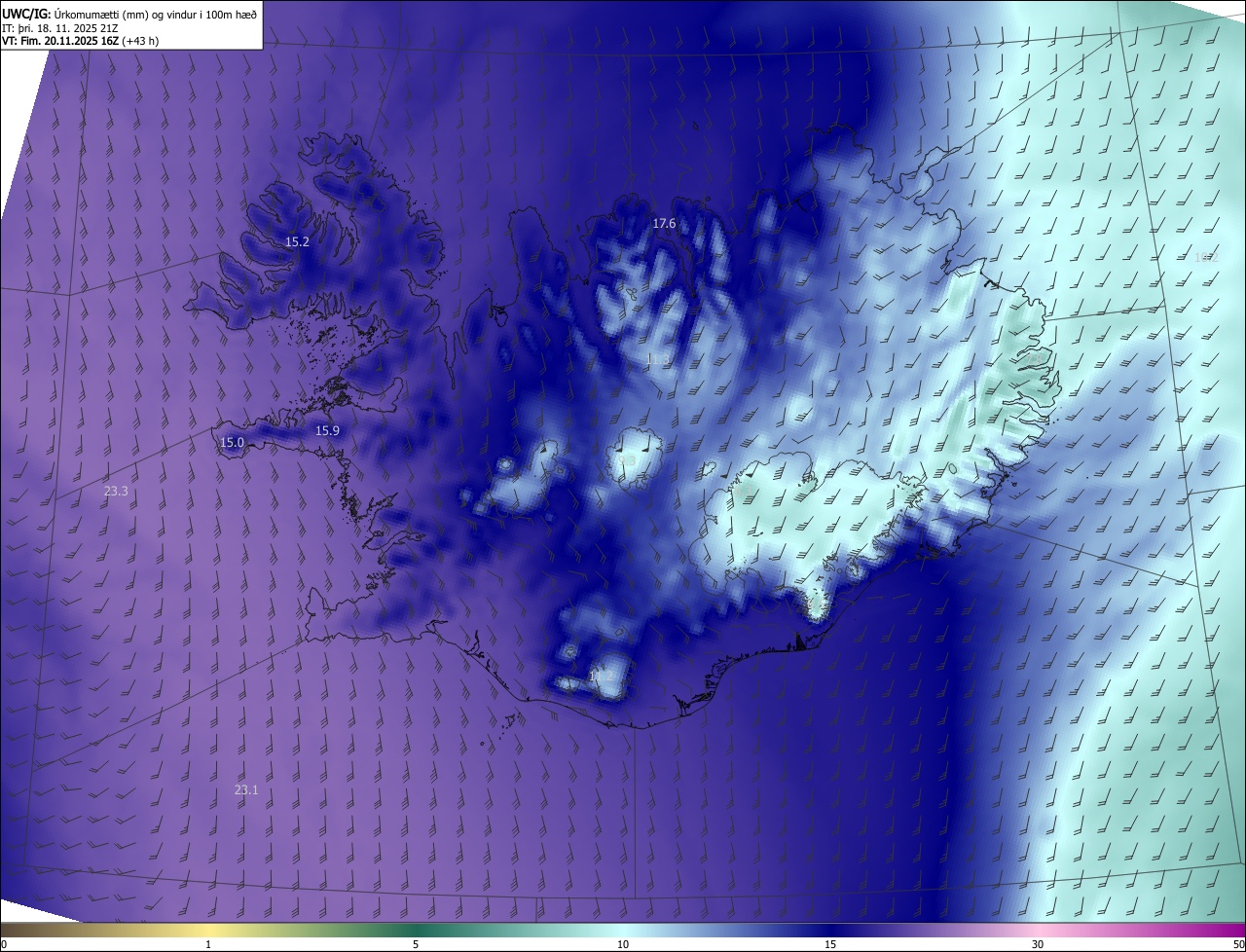Click the 15.0 value at the peninsula tip
The width and height of the screenshot is (1246, 952).
(x=232, y=442)
